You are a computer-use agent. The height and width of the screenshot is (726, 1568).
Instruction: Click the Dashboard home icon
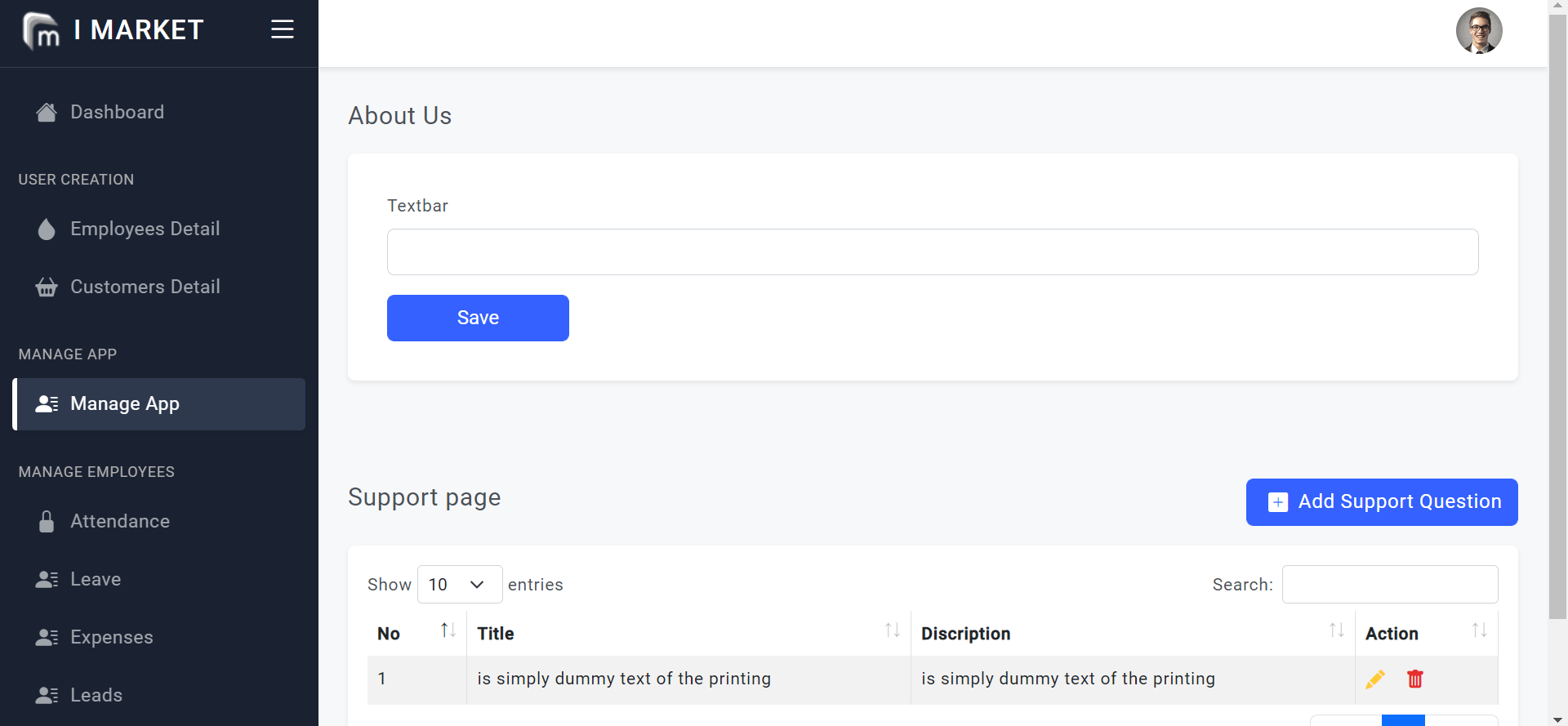point(47,113)
